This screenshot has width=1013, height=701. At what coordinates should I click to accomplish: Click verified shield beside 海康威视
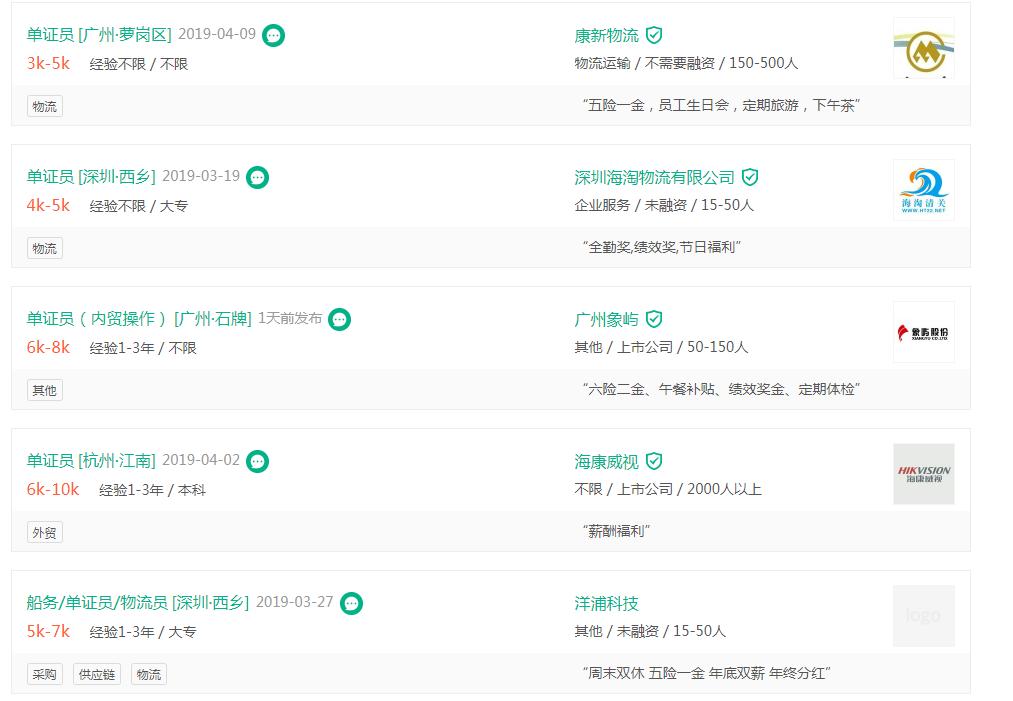pyautogui.click(x=654, y=461)
